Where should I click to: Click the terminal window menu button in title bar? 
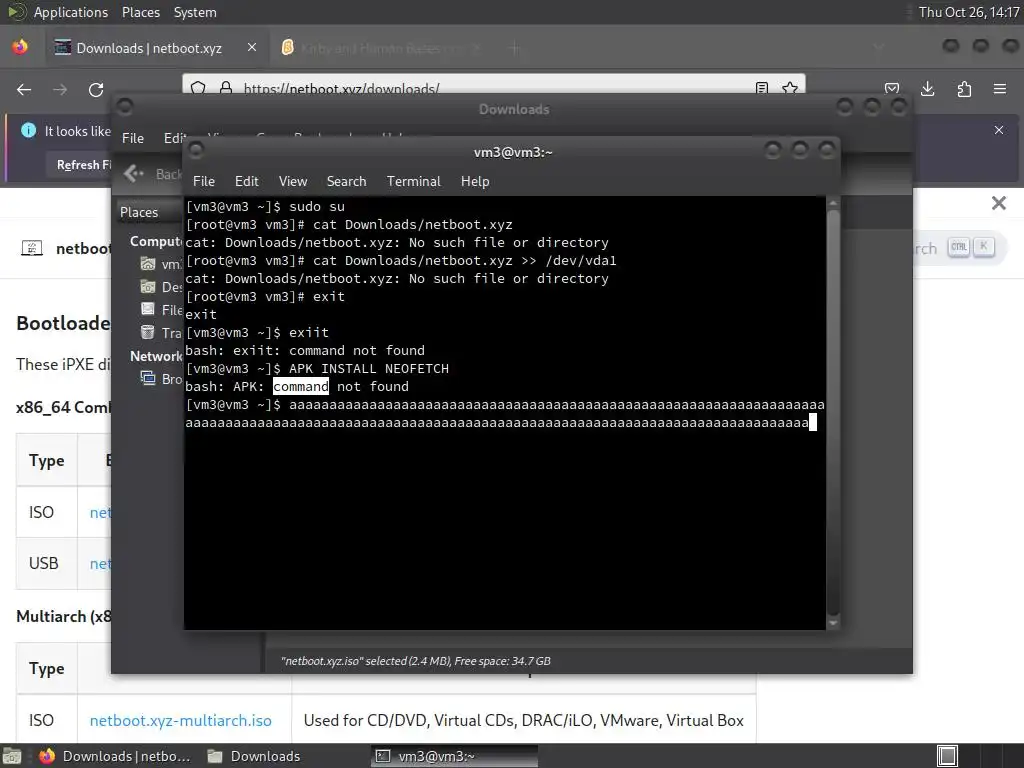pyautogui.click(x=195, y=151)
